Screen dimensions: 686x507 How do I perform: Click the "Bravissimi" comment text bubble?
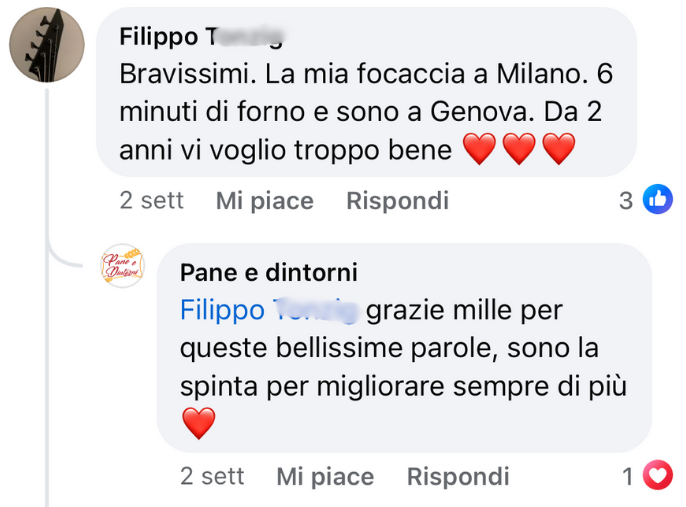(x=360, y=112)
